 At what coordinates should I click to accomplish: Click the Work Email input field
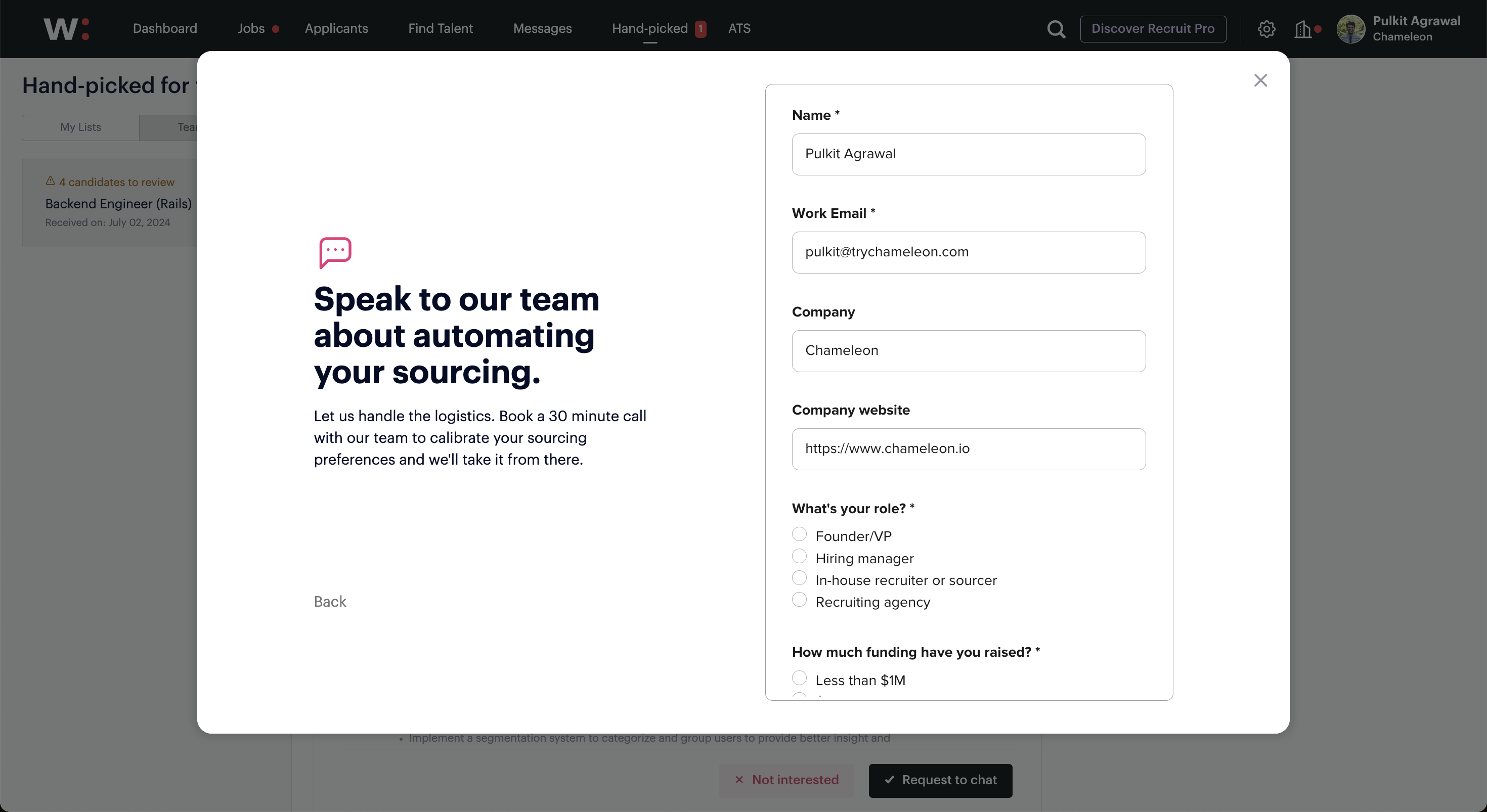click(969, 252)
